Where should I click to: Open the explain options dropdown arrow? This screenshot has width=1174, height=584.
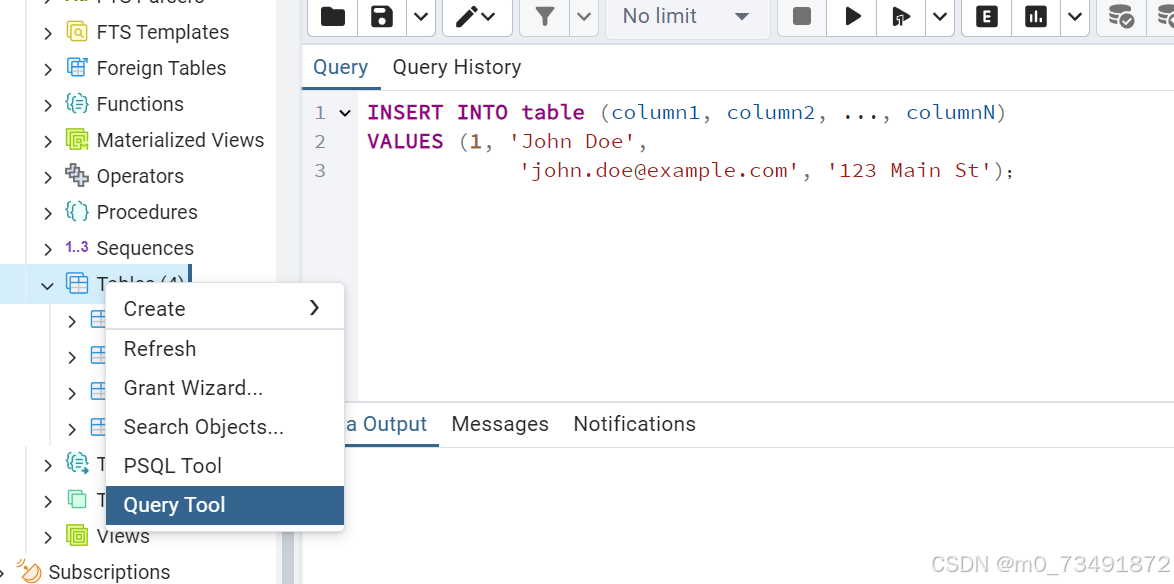click(1074, 16)
